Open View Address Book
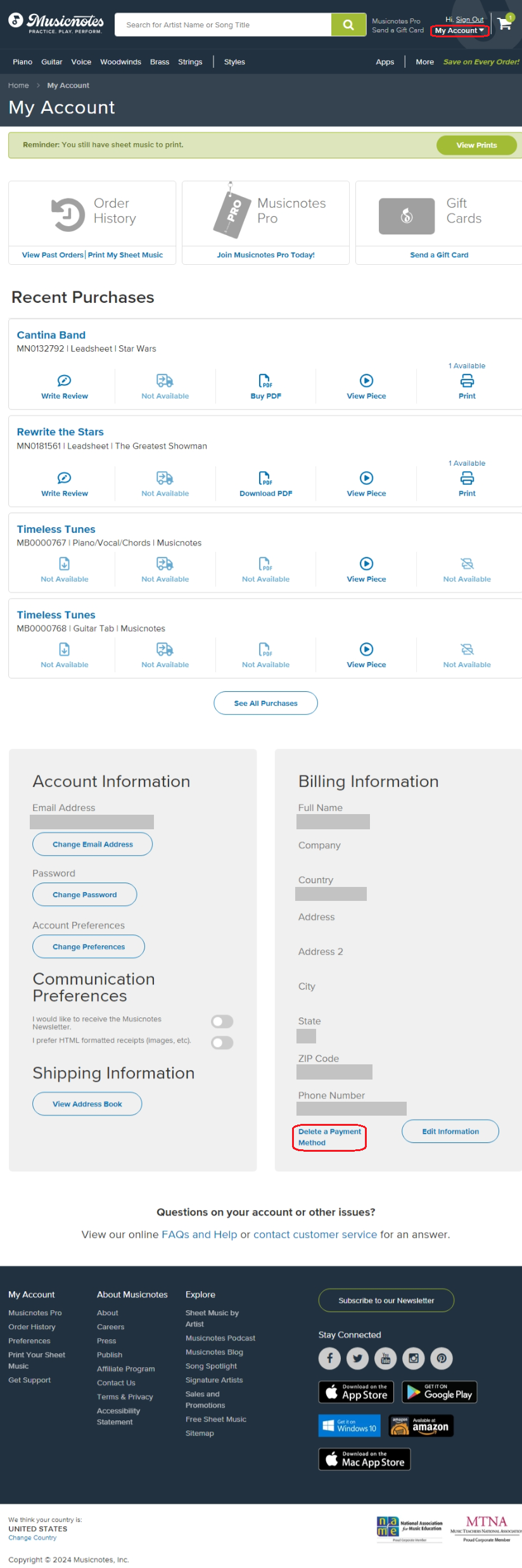522x1568 pixels. click(87, 1104)
